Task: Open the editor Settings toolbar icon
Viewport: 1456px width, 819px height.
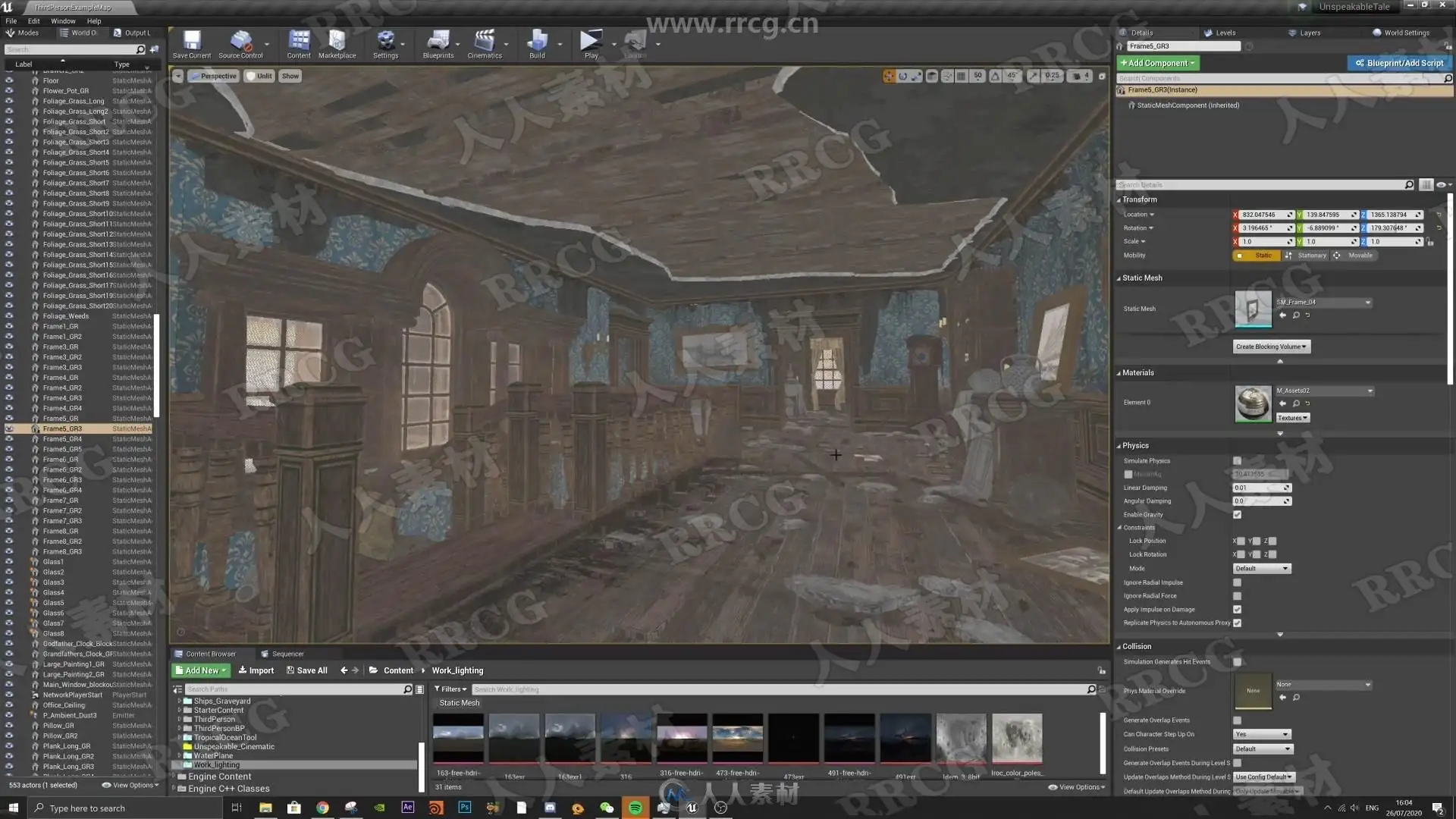Action: 385,44
